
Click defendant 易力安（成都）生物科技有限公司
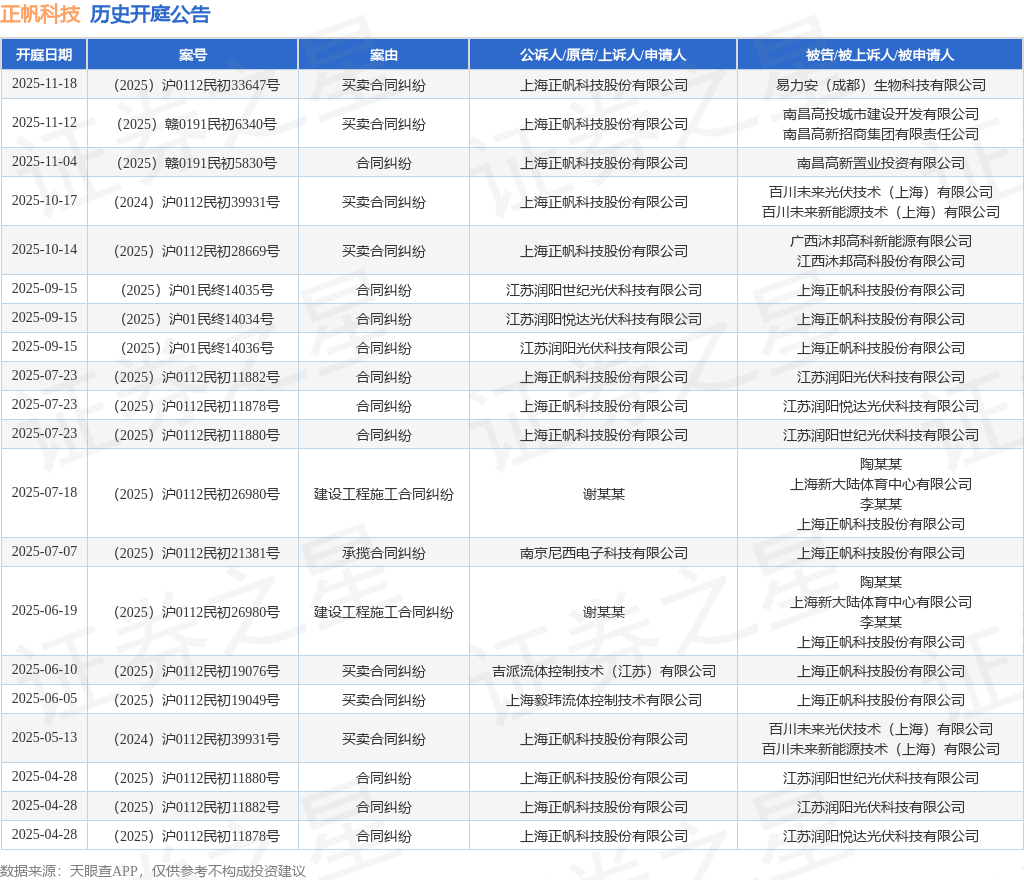[880, 85]
